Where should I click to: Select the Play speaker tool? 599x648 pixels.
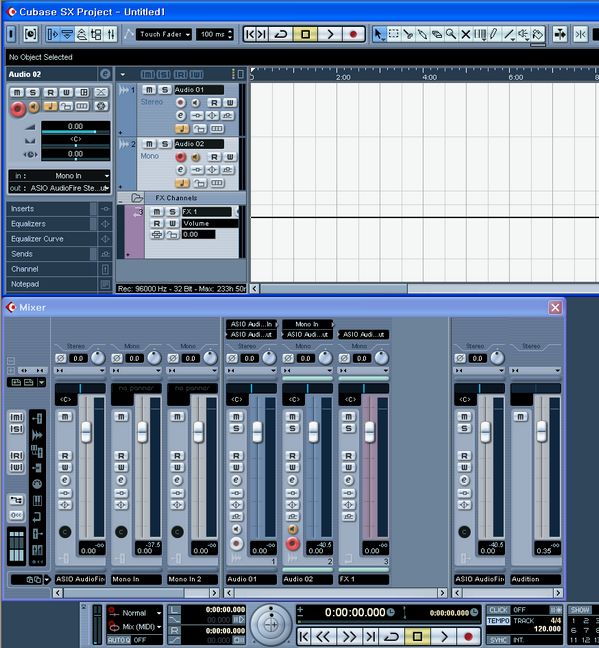523,34
